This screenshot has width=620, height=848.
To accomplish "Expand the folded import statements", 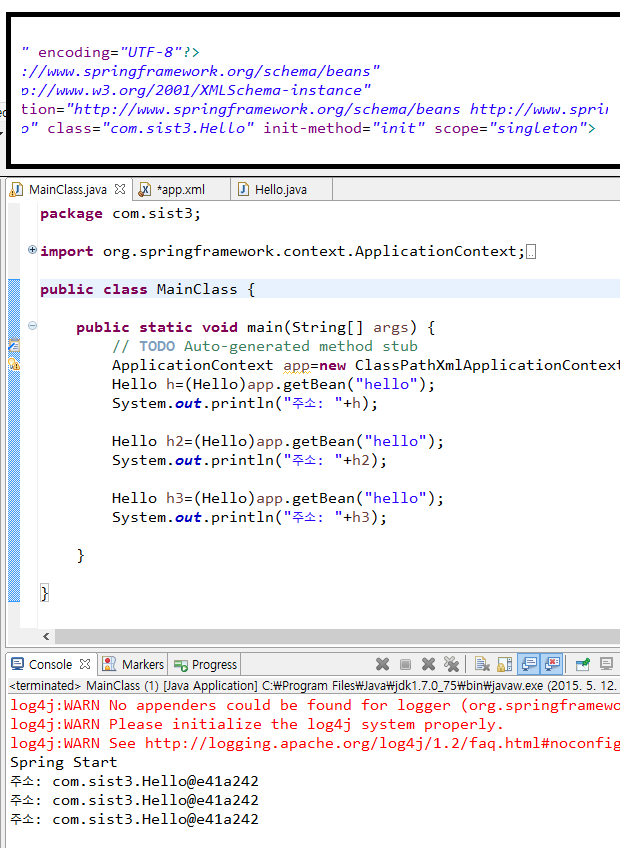I will point(32,251).
